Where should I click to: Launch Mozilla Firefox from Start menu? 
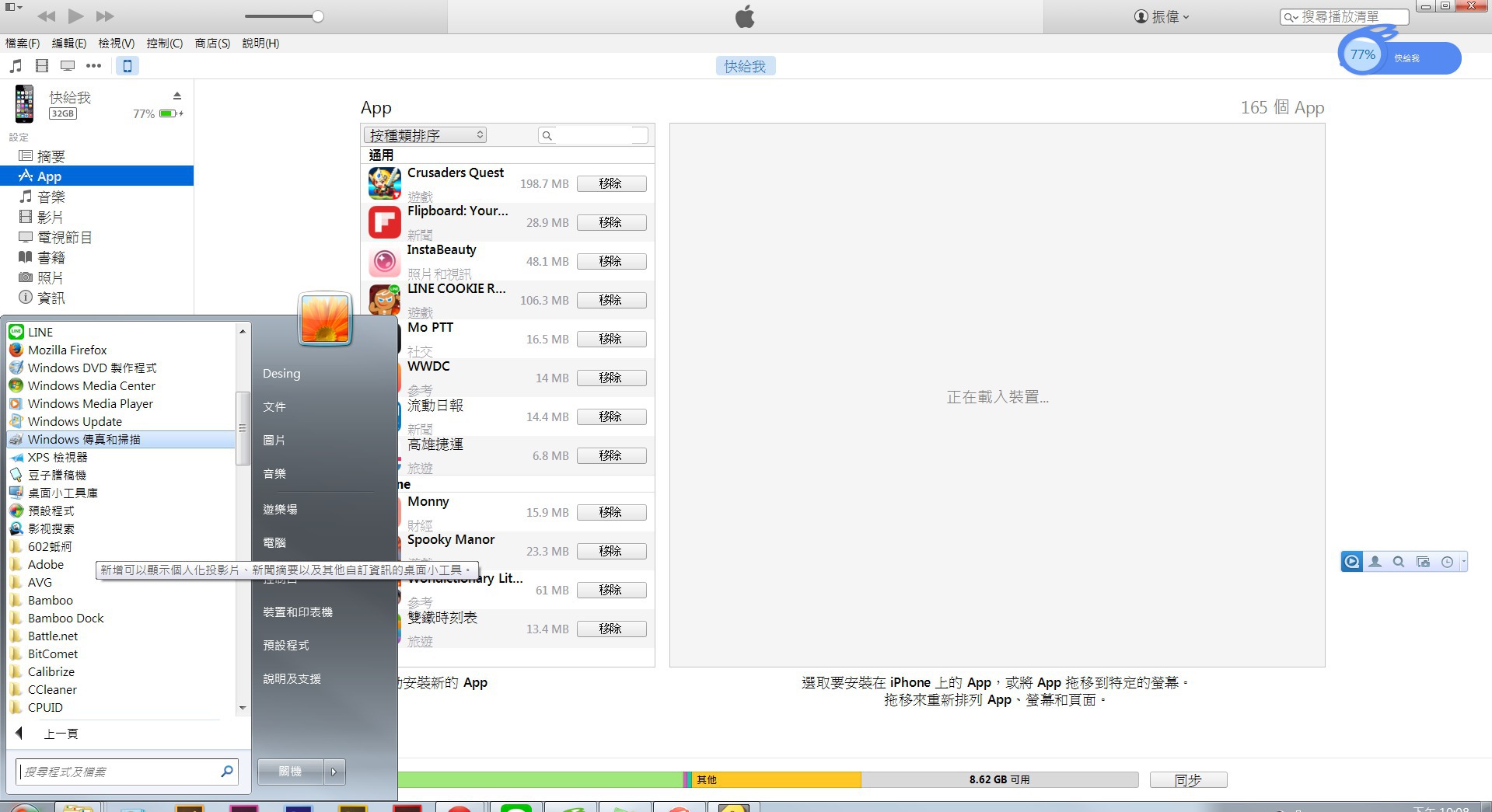pyautogui.click(x=121, y=350)
